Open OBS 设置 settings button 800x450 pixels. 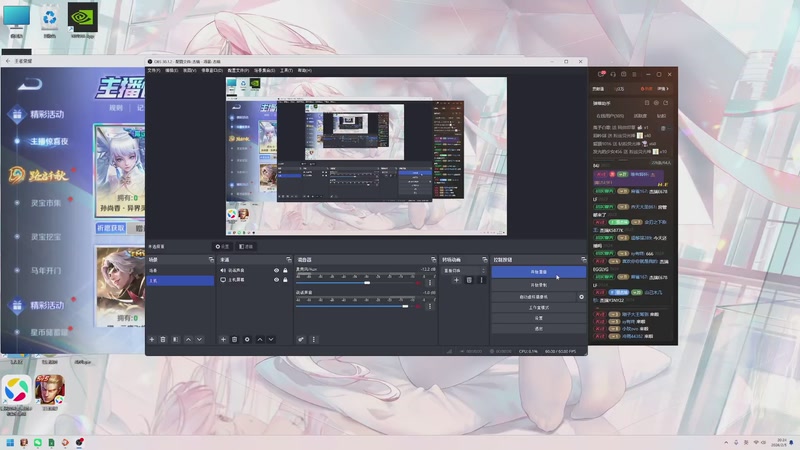(539, 318)
